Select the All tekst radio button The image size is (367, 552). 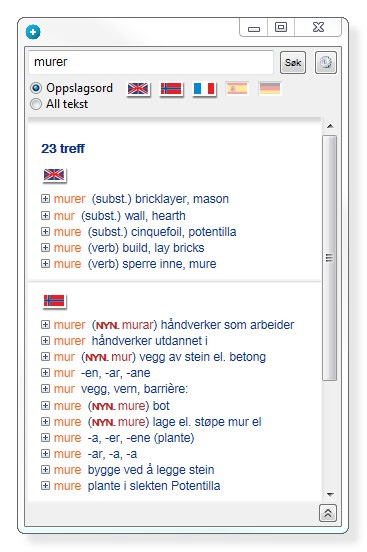36,104
